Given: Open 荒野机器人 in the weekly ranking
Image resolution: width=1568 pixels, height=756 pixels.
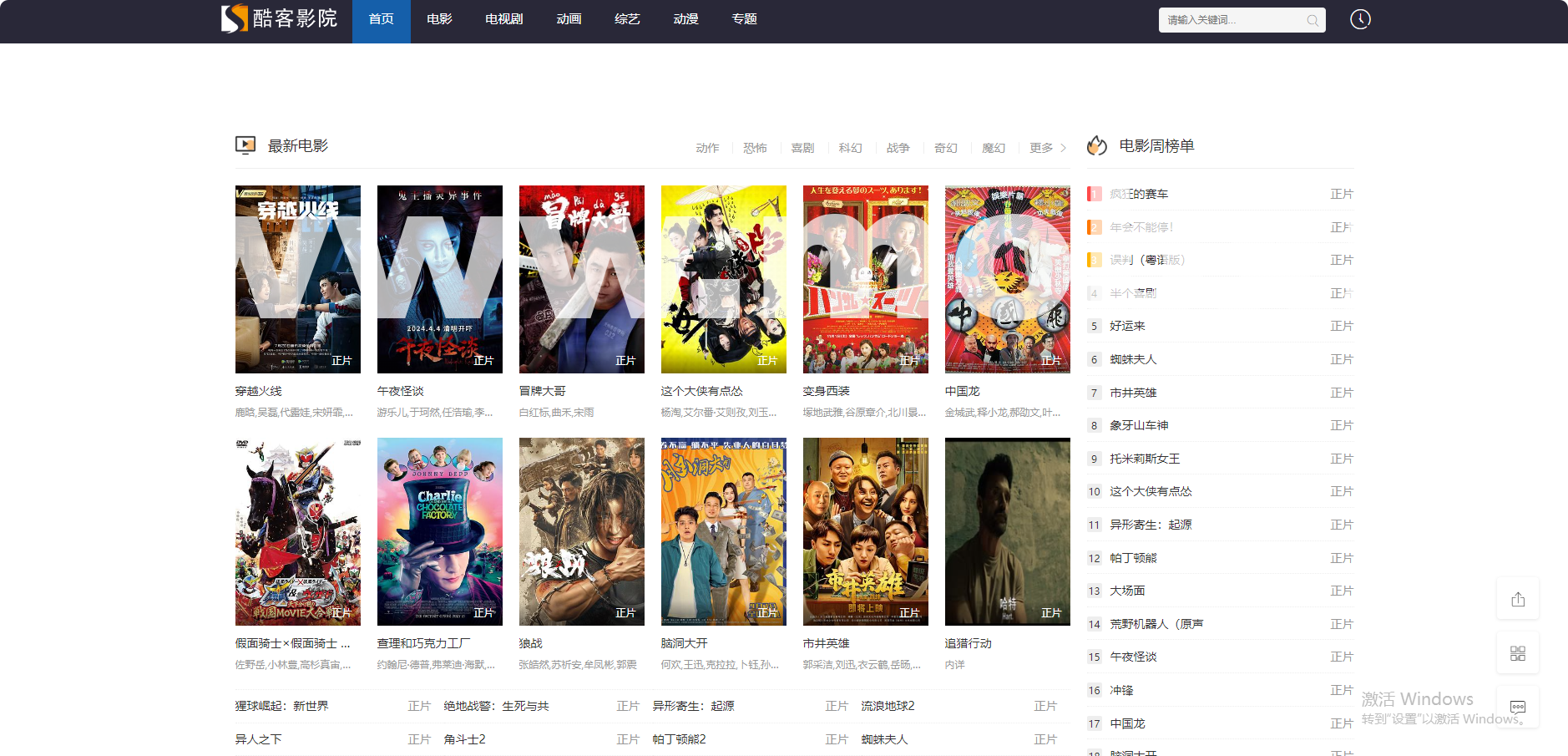Looking at the screenshot, I should (1156, 624).
